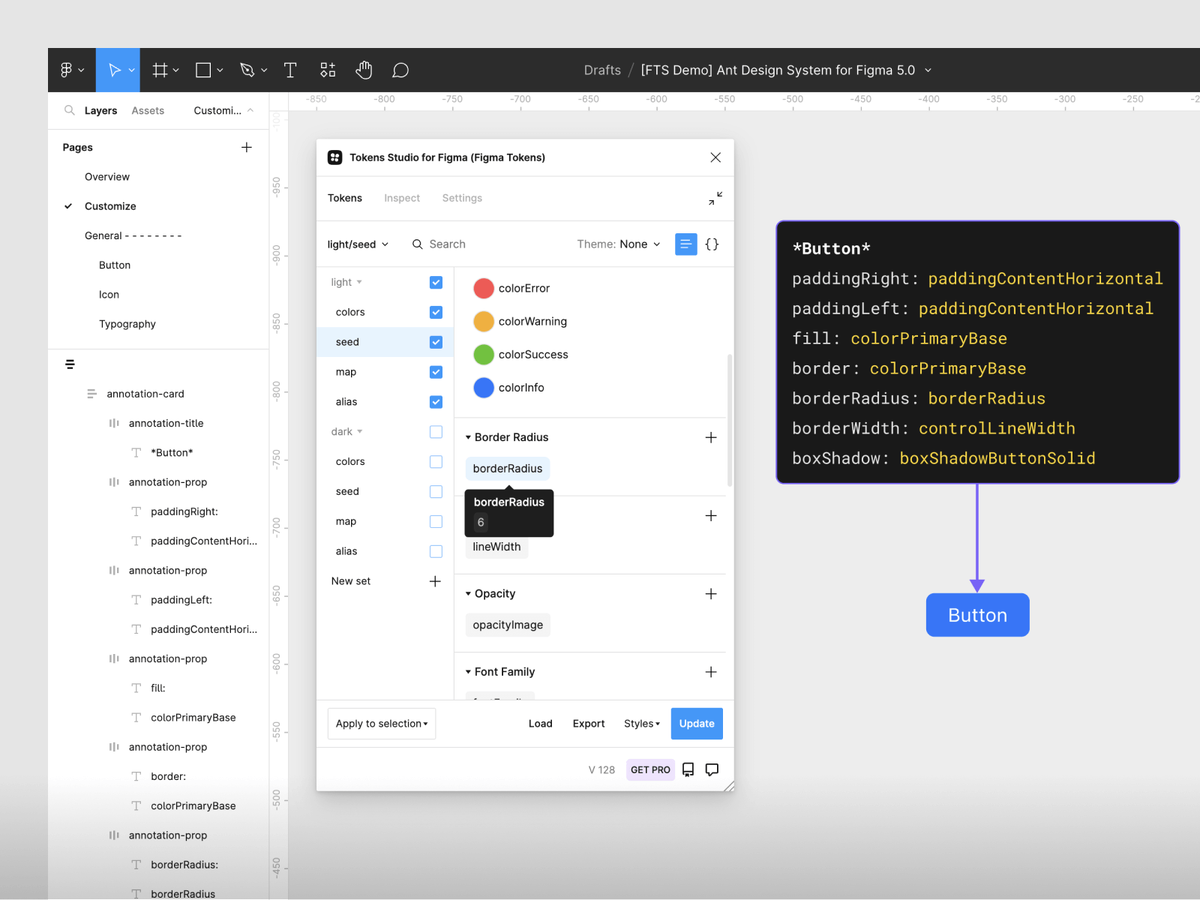
Task: Click the Drafts breadcrumb link
Action: tap(602, 70)
